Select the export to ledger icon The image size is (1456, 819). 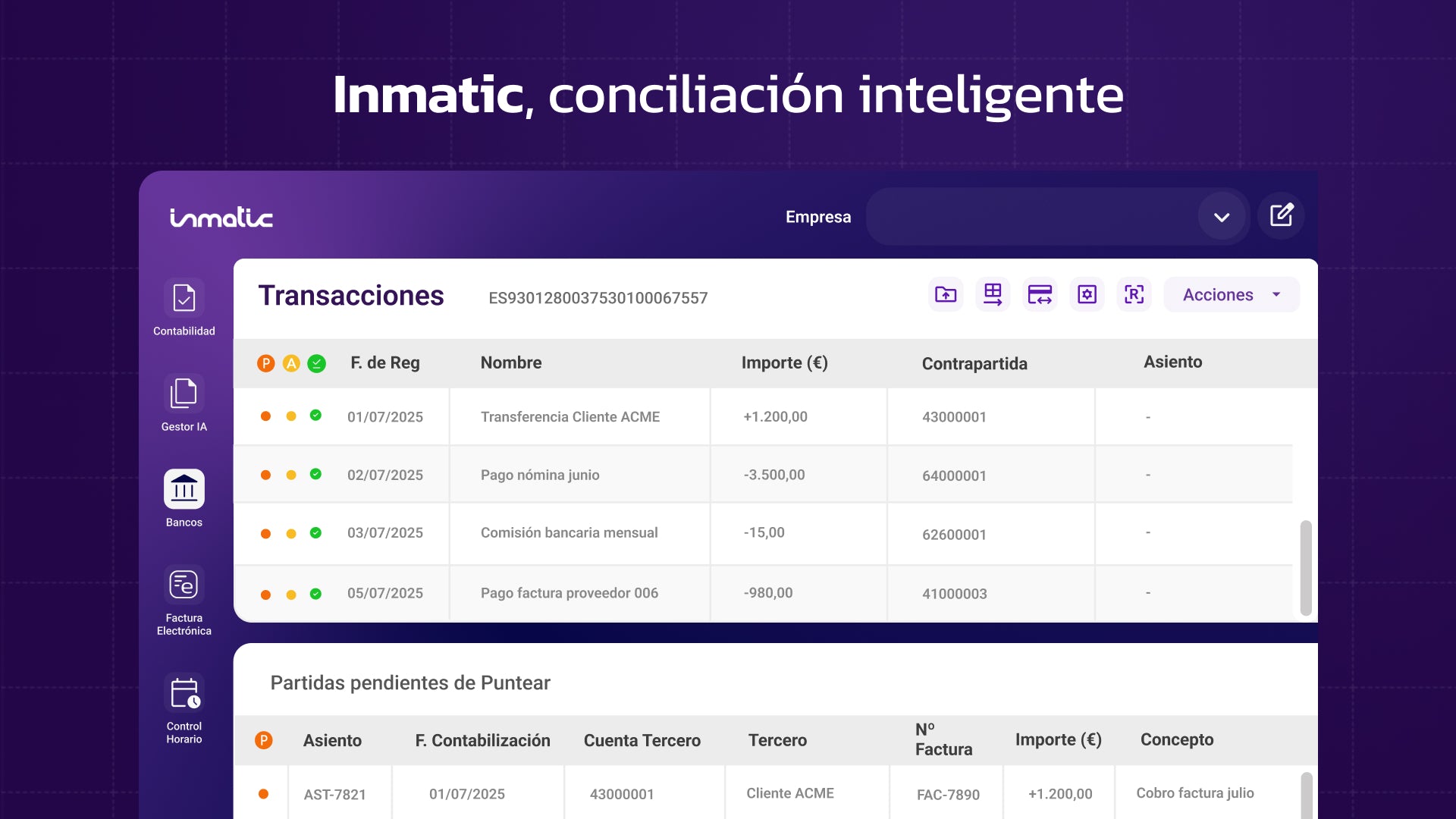[993, 294]
